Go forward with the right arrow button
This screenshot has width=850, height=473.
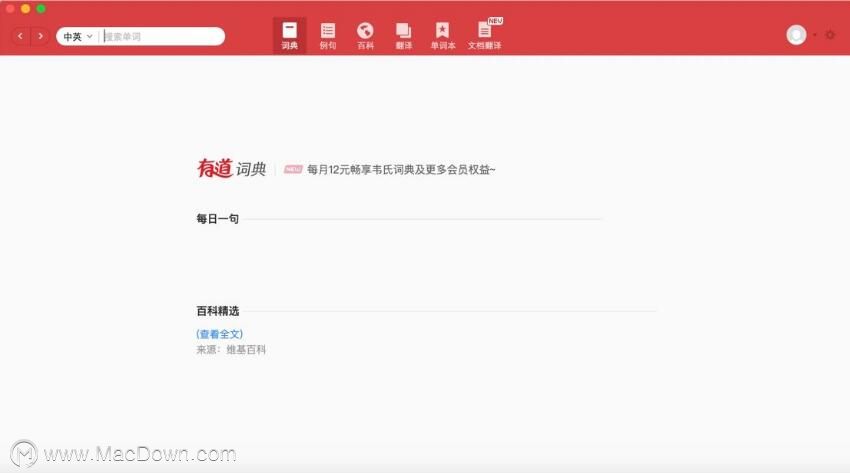coord(40,36)
